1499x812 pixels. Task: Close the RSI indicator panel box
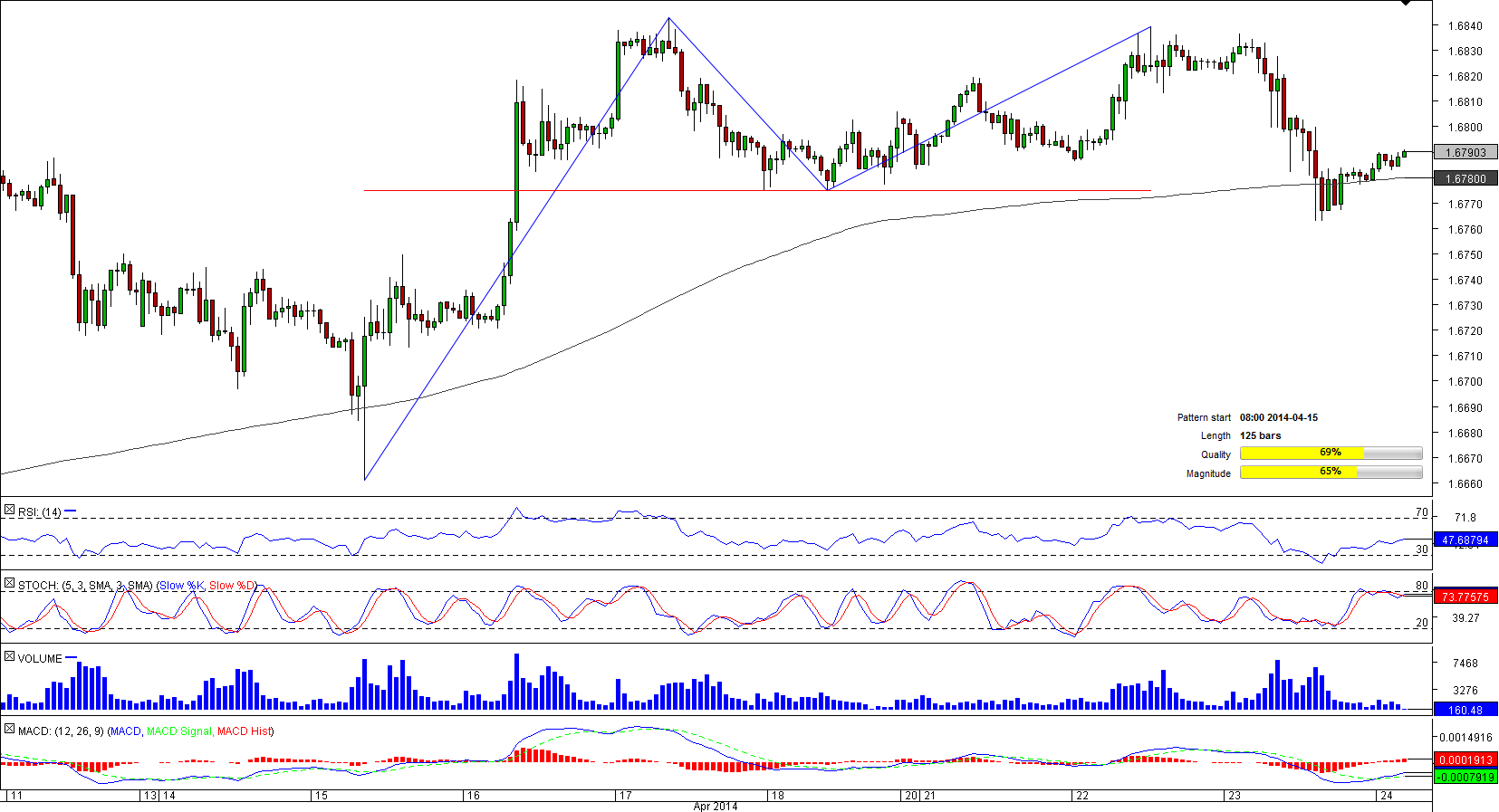pyautogui.click(x=9, y=511)
